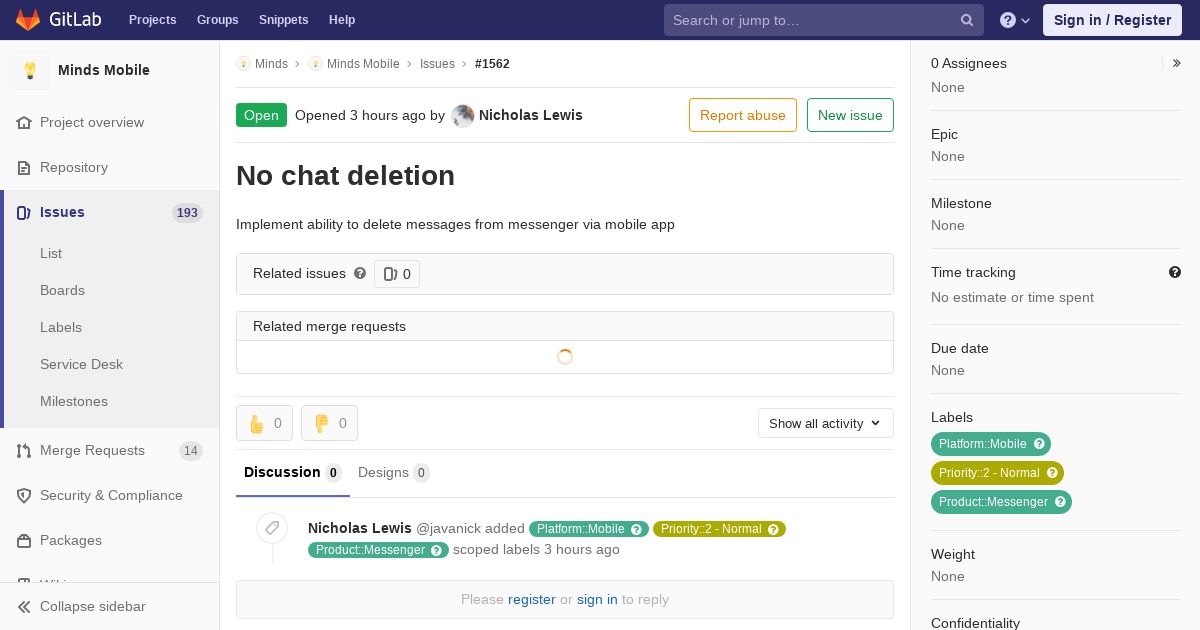This screenshot has height=630, width=1200.
Task: Open the Milestones sidebar item
Action: tap(74, 401)
